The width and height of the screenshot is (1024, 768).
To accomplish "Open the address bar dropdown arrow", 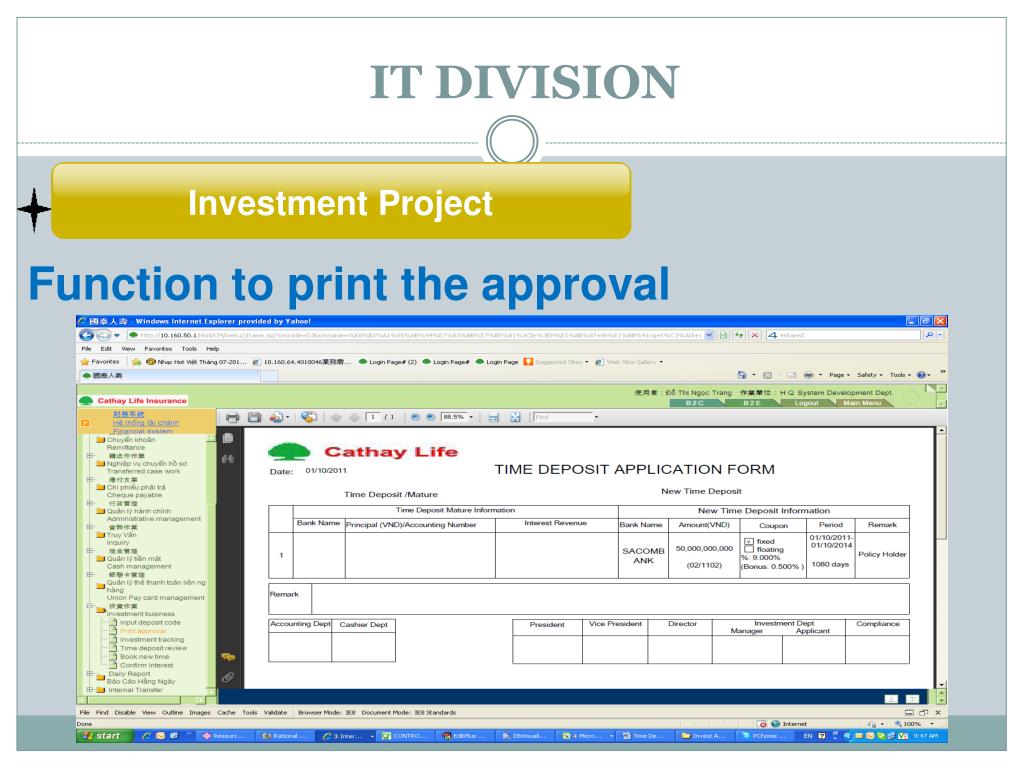I will pos(709,335).
